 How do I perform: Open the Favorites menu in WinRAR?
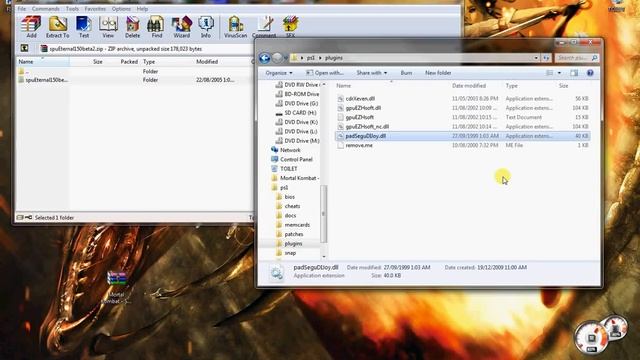(x=95, y=9)
